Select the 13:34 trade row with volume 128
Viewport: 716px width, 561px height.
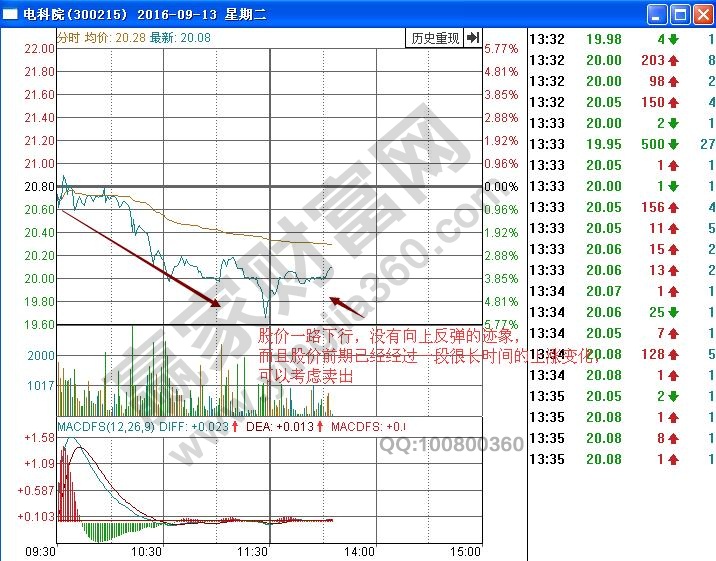coord(620,354)
